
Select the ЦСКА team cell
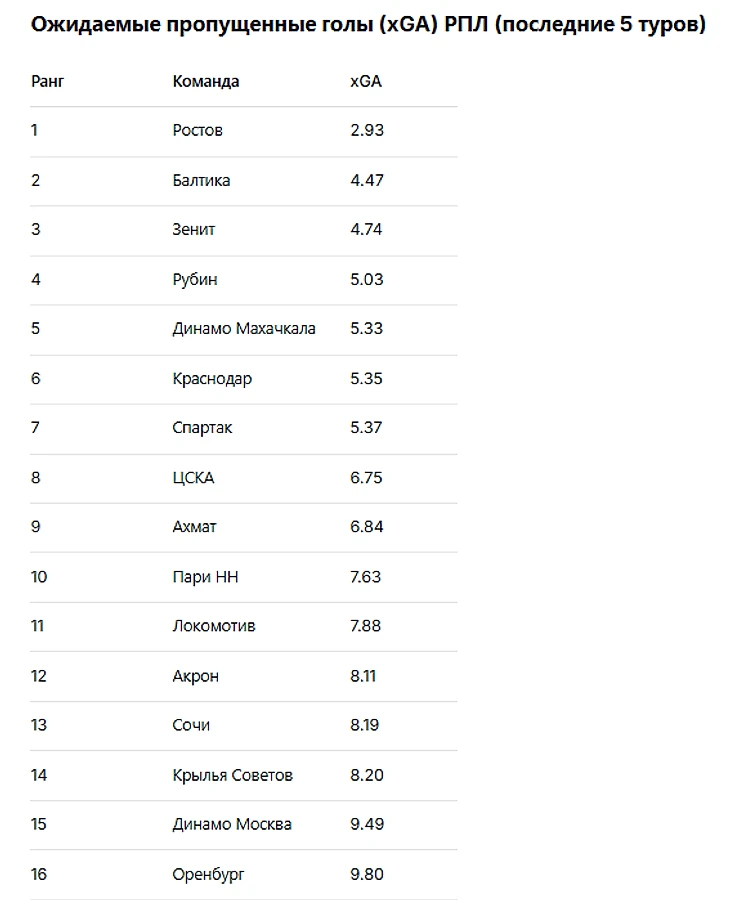(192, 477)
